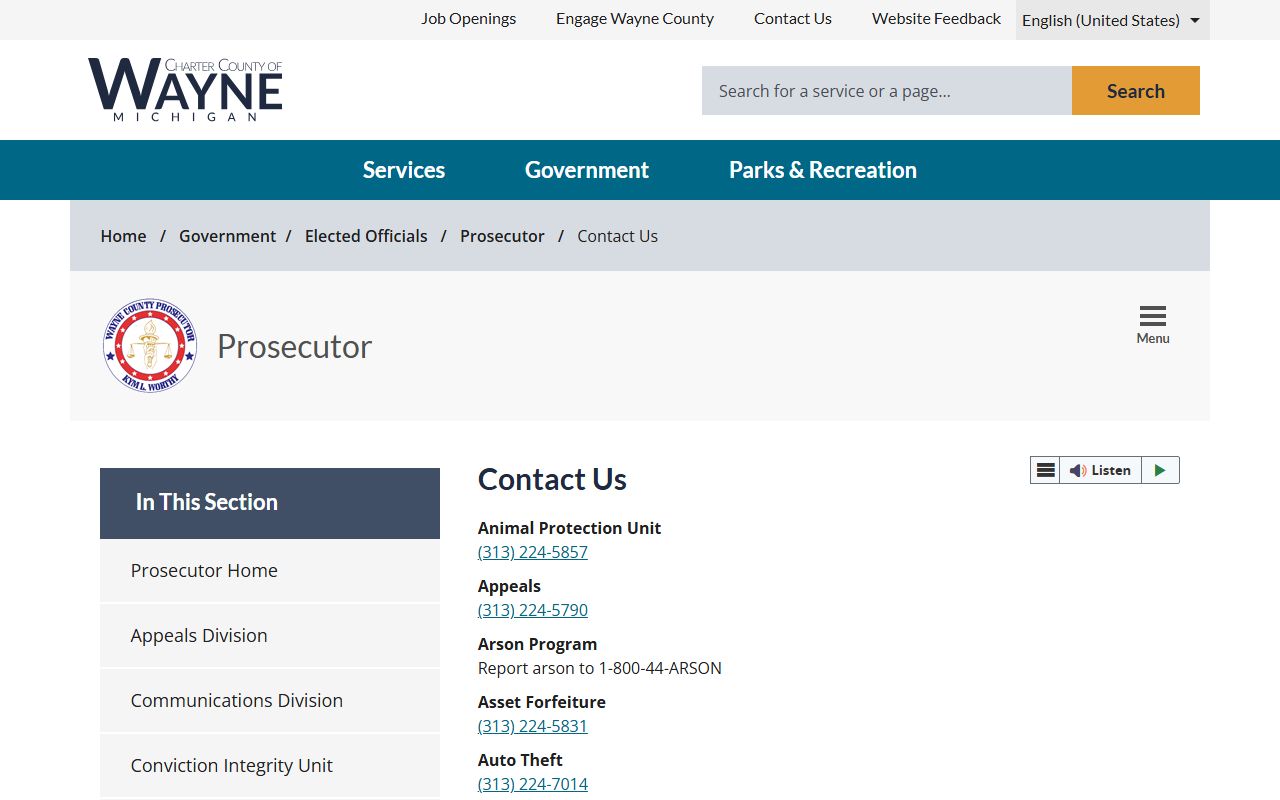Go to Government breadcrumb
Viewport: 1280px width, 800px height.
227,236
